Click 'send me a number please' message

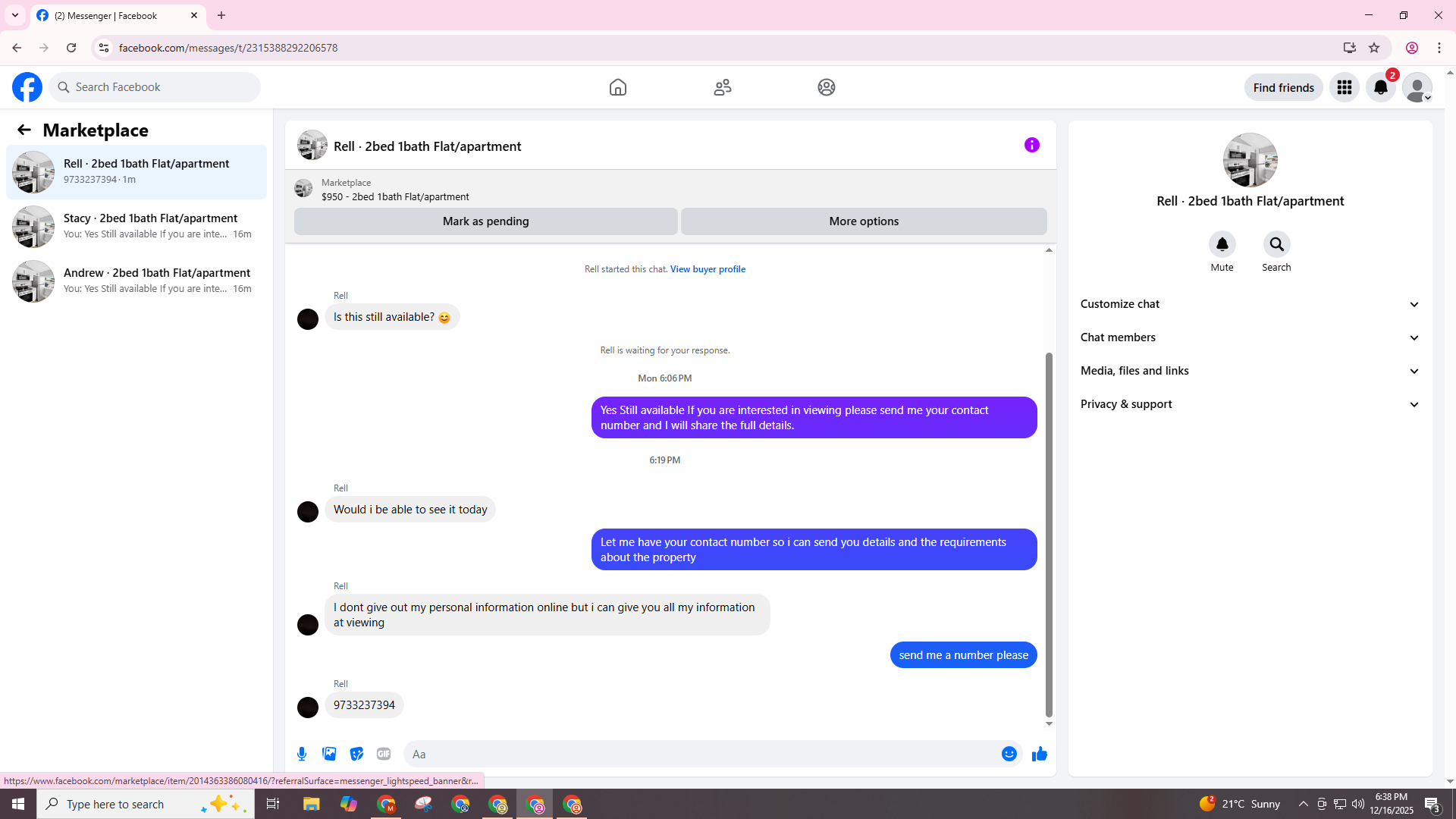tap(964, 655)
